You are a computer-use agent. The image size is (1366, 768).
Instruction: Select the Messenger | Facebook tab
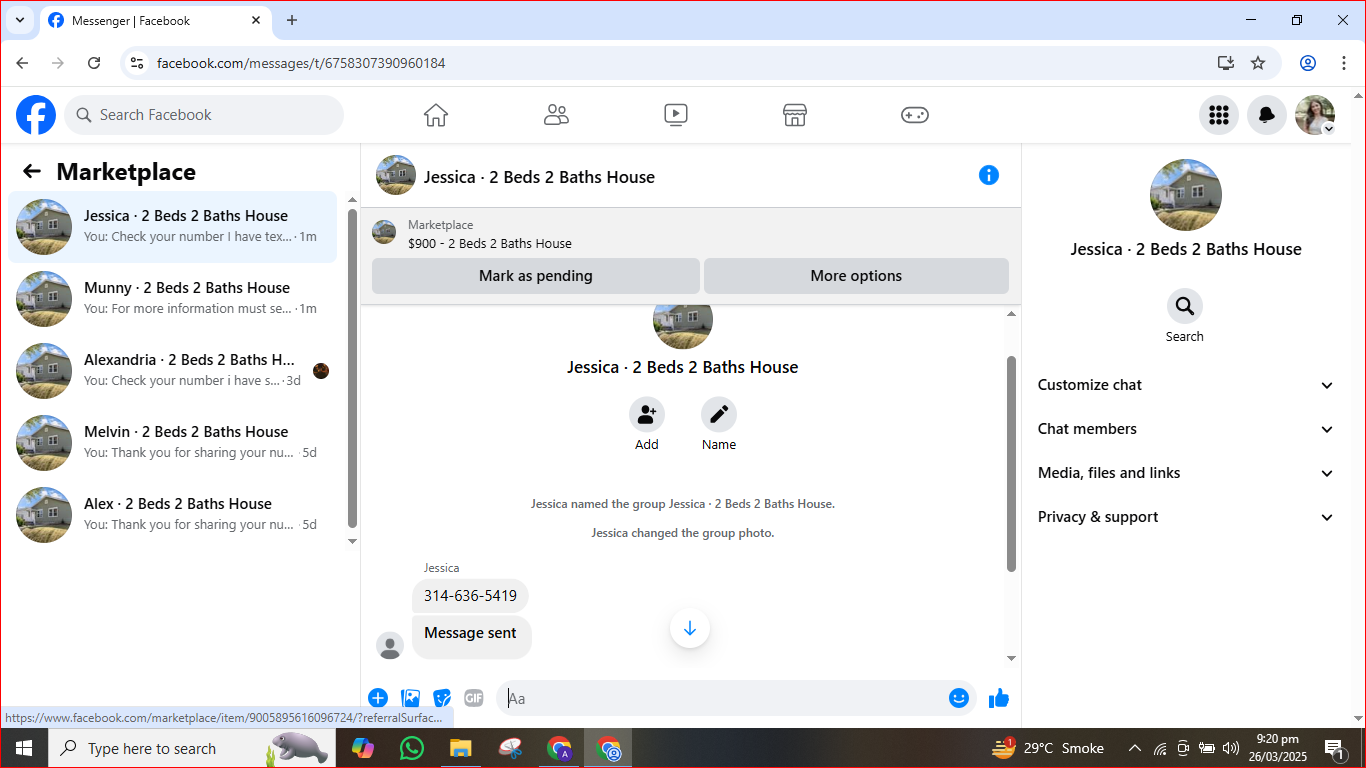click(155, 20)
